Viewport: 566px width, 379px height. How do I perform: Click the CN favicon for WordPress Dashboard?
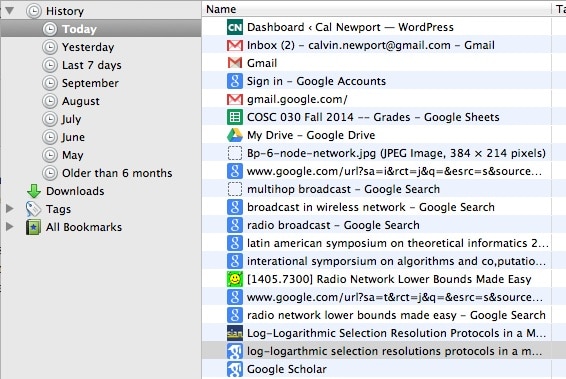(x=235, y=27)
